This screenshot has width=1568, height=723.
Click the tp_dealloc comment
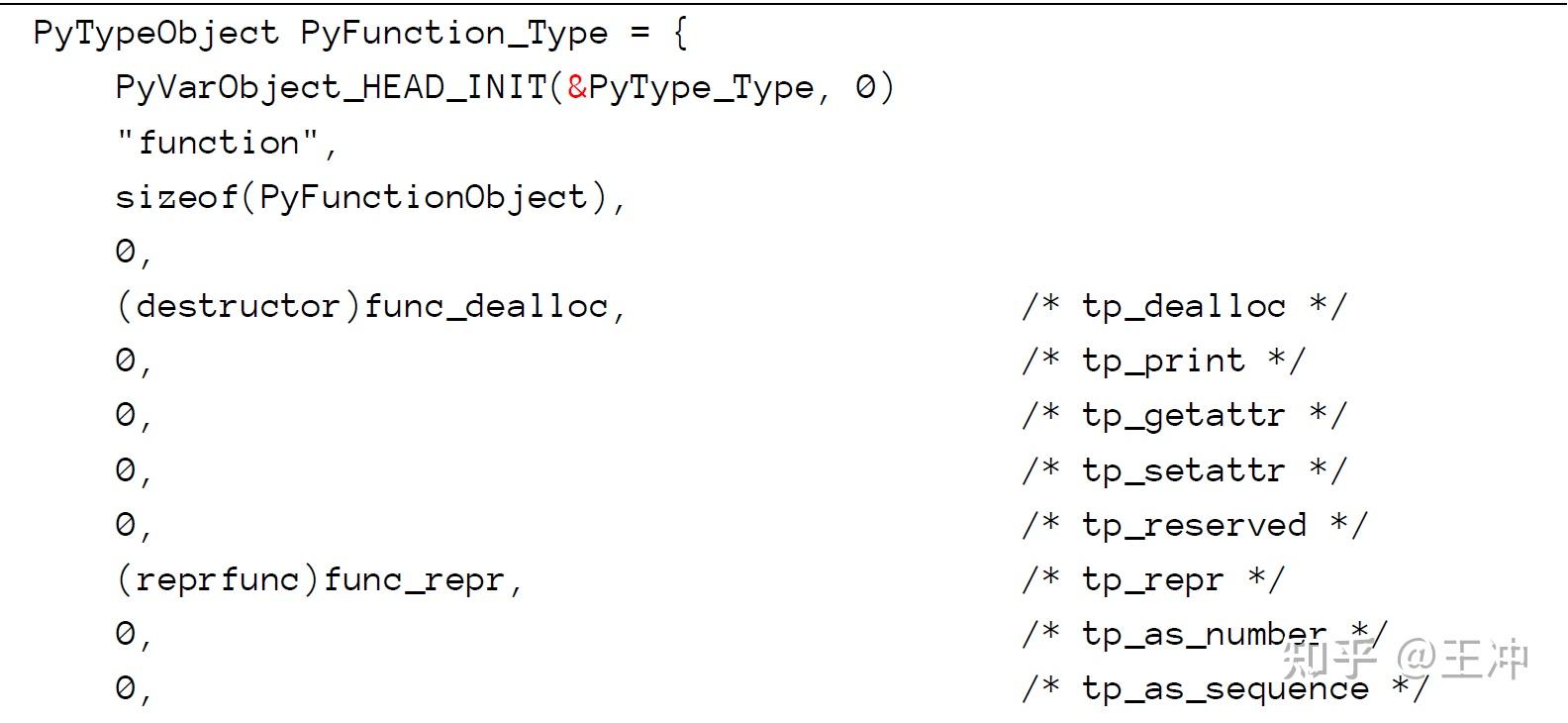click(x=1184, y=306)
